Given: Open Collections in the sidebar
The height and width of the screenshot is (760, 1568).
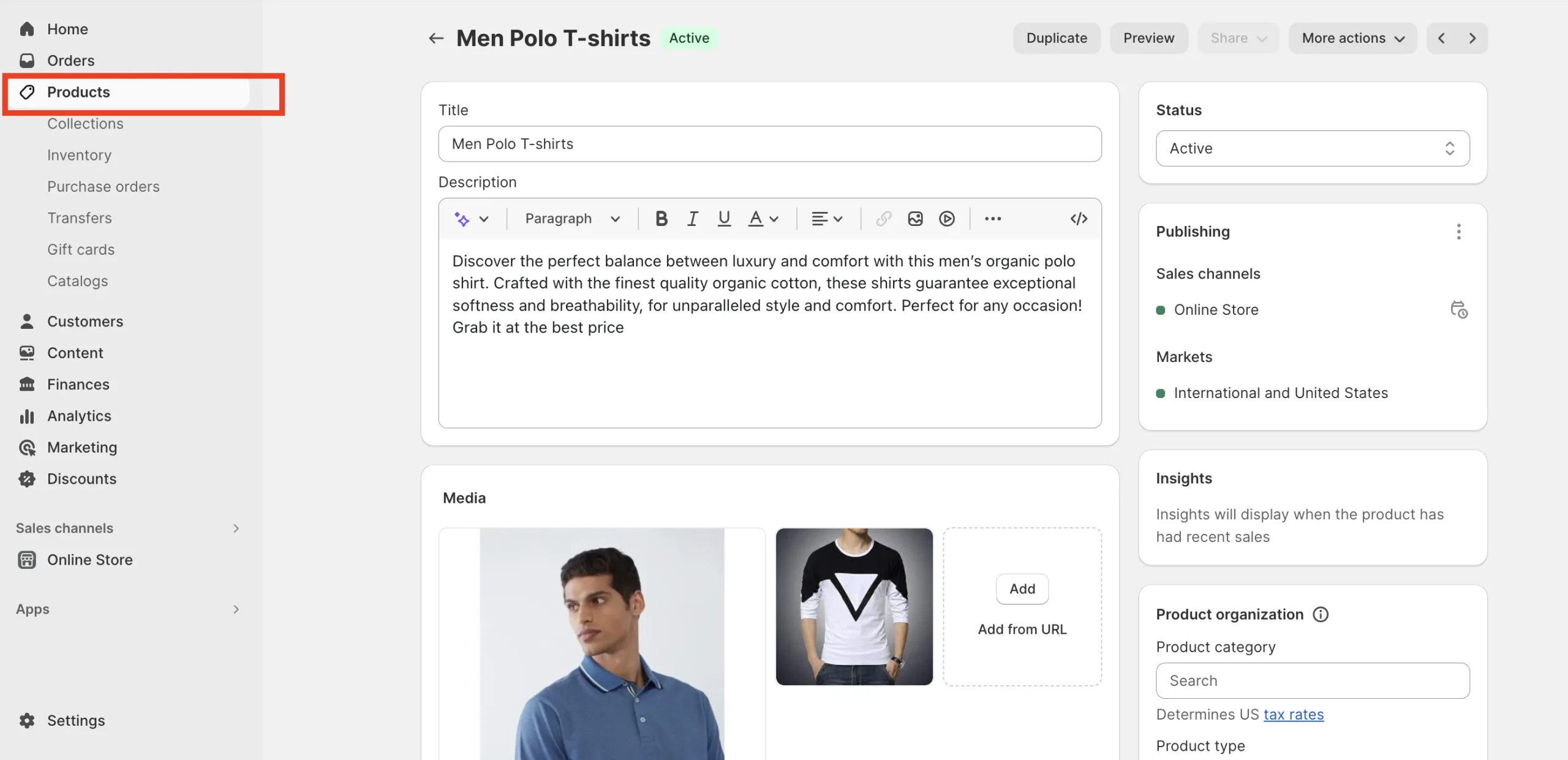Looking at the screenshot, I should pyautogui.click(x=85, y=123).
